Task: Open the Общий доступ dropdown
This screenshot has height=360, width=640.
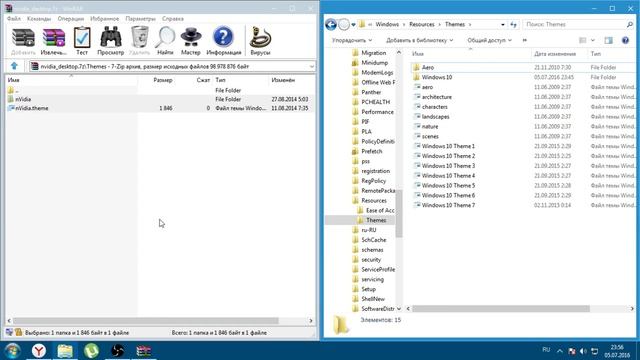Action: (489, 40)
